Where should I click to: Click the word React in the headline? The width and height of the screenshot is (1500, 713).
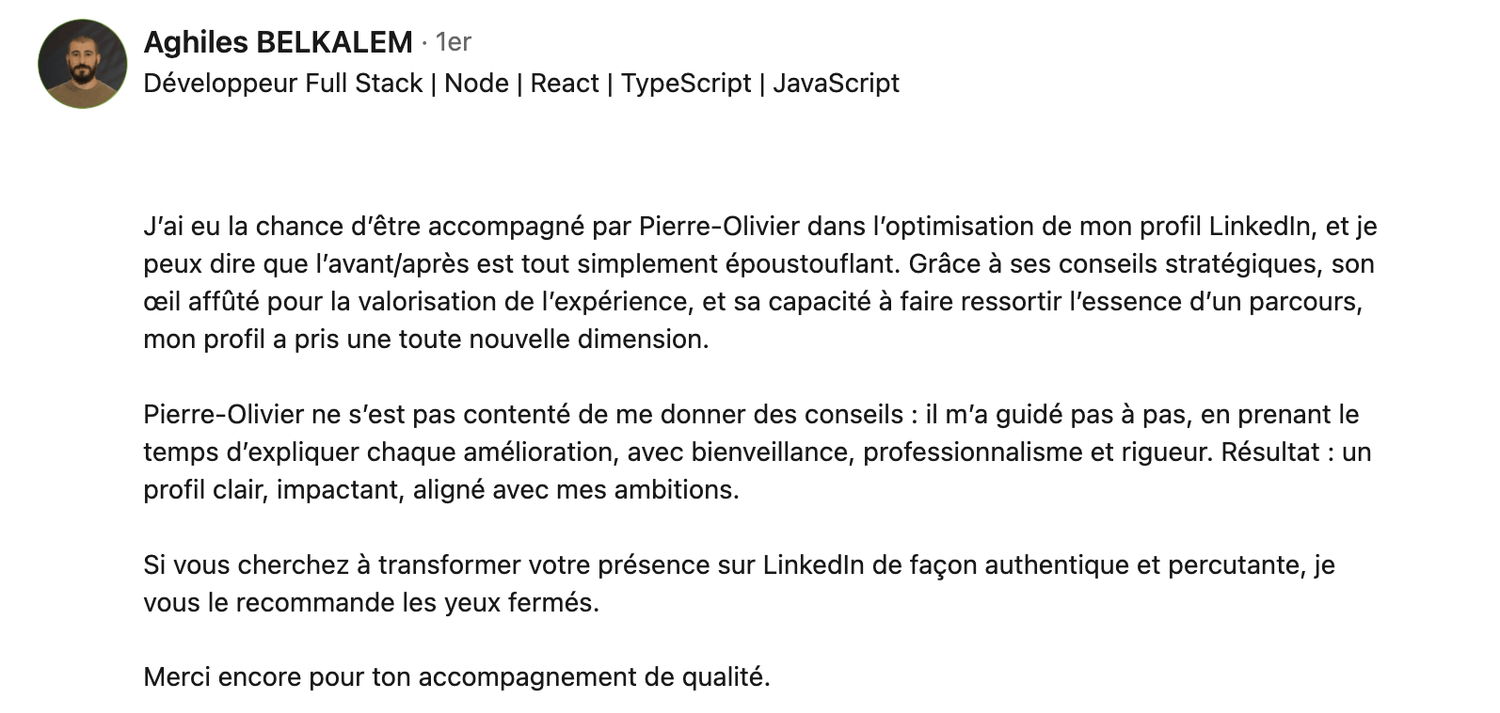pyautogui.click(x=565, y=83)
